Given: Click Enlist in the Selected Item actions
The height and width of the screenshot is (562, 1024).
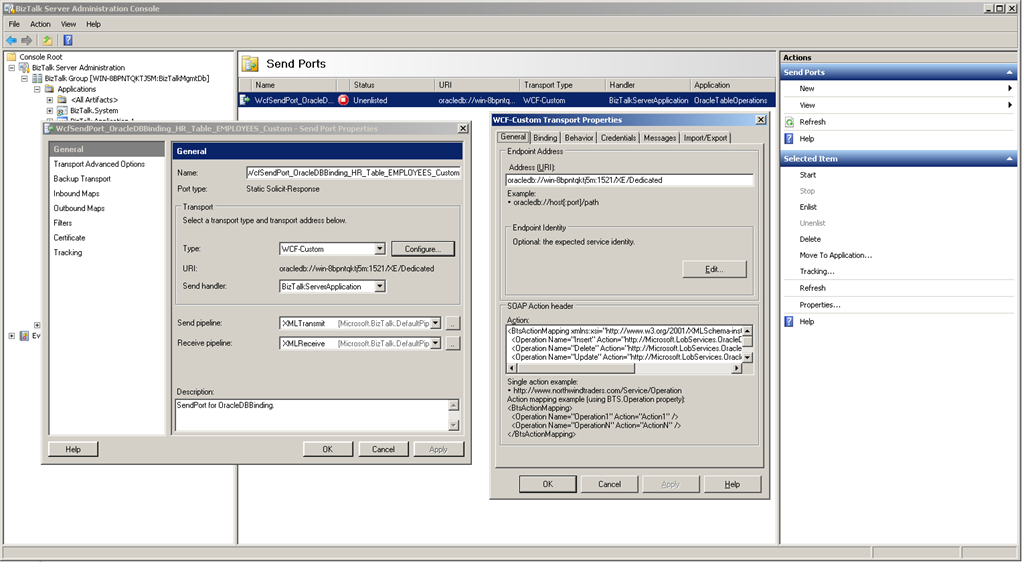Looking at the screenshot, I should coord(808,207).
